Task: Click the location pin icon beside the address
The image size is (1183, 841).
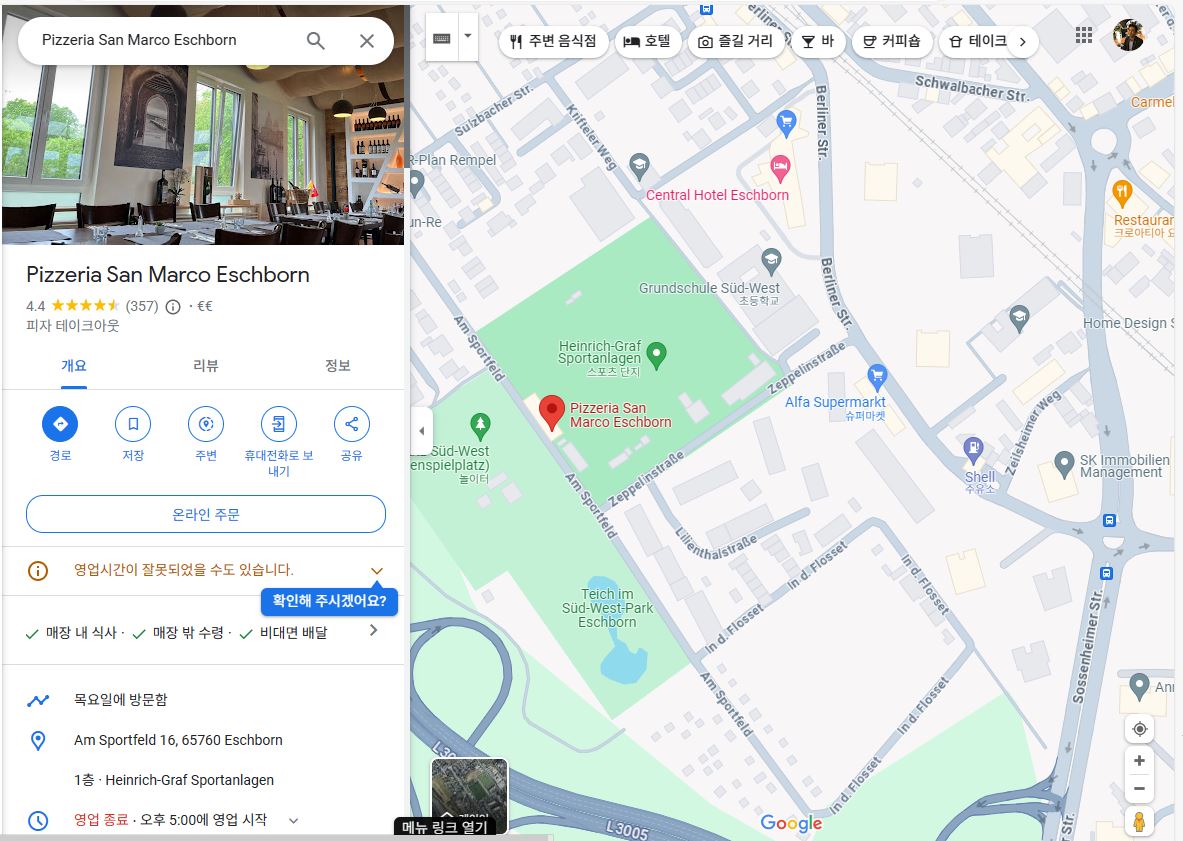Action: click(38, 741)
